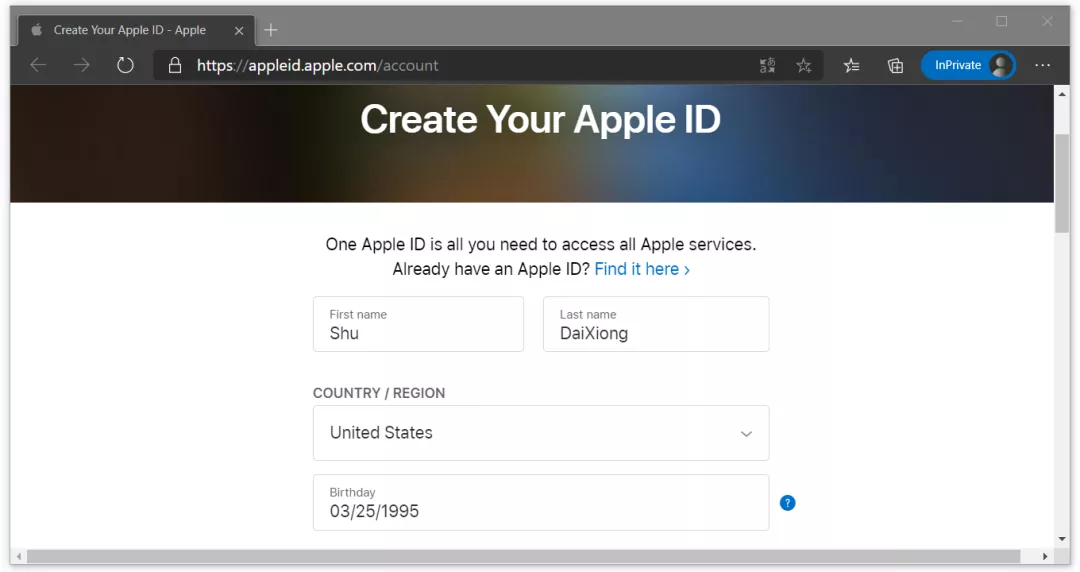Open the Collections icon

click(x=895, y=65)
